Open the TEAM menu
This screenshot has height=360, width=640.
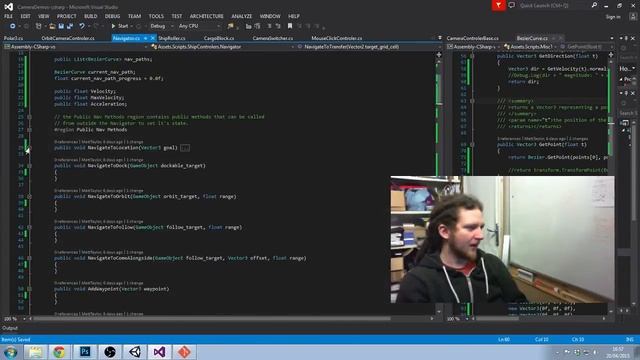(x=134, y=16)
